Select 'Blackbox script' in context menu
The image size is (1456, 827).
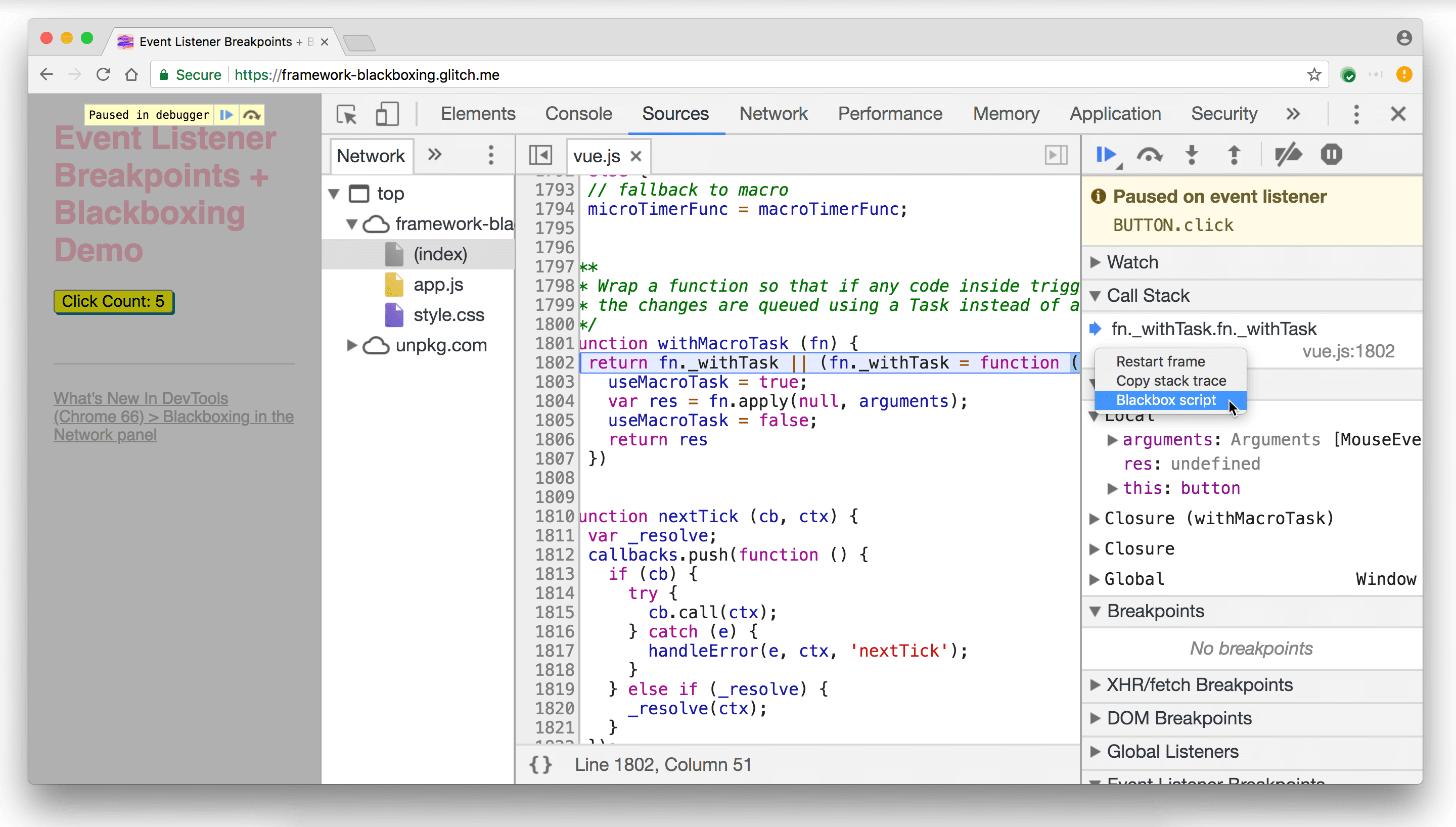point(1166,399)
